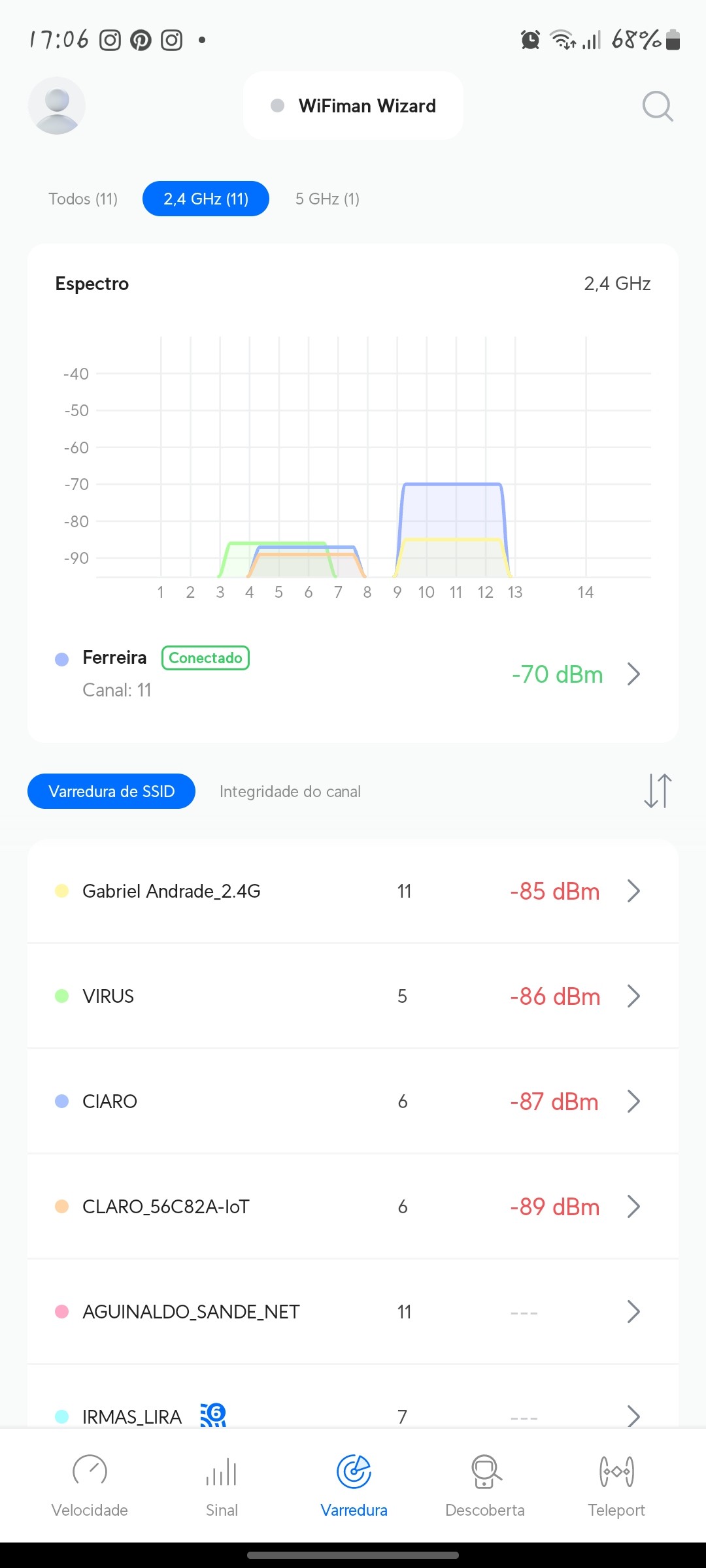
Task: Select the Varredura scan tab icon
Action: [354, 1472]
